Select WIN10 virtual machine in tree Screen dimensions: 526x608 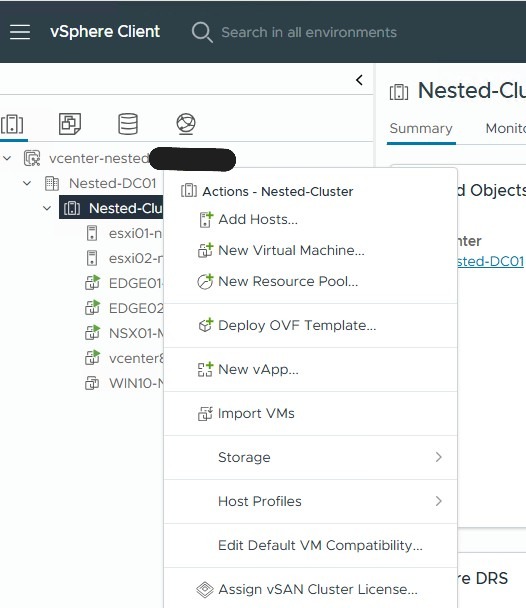coord(136,383)
